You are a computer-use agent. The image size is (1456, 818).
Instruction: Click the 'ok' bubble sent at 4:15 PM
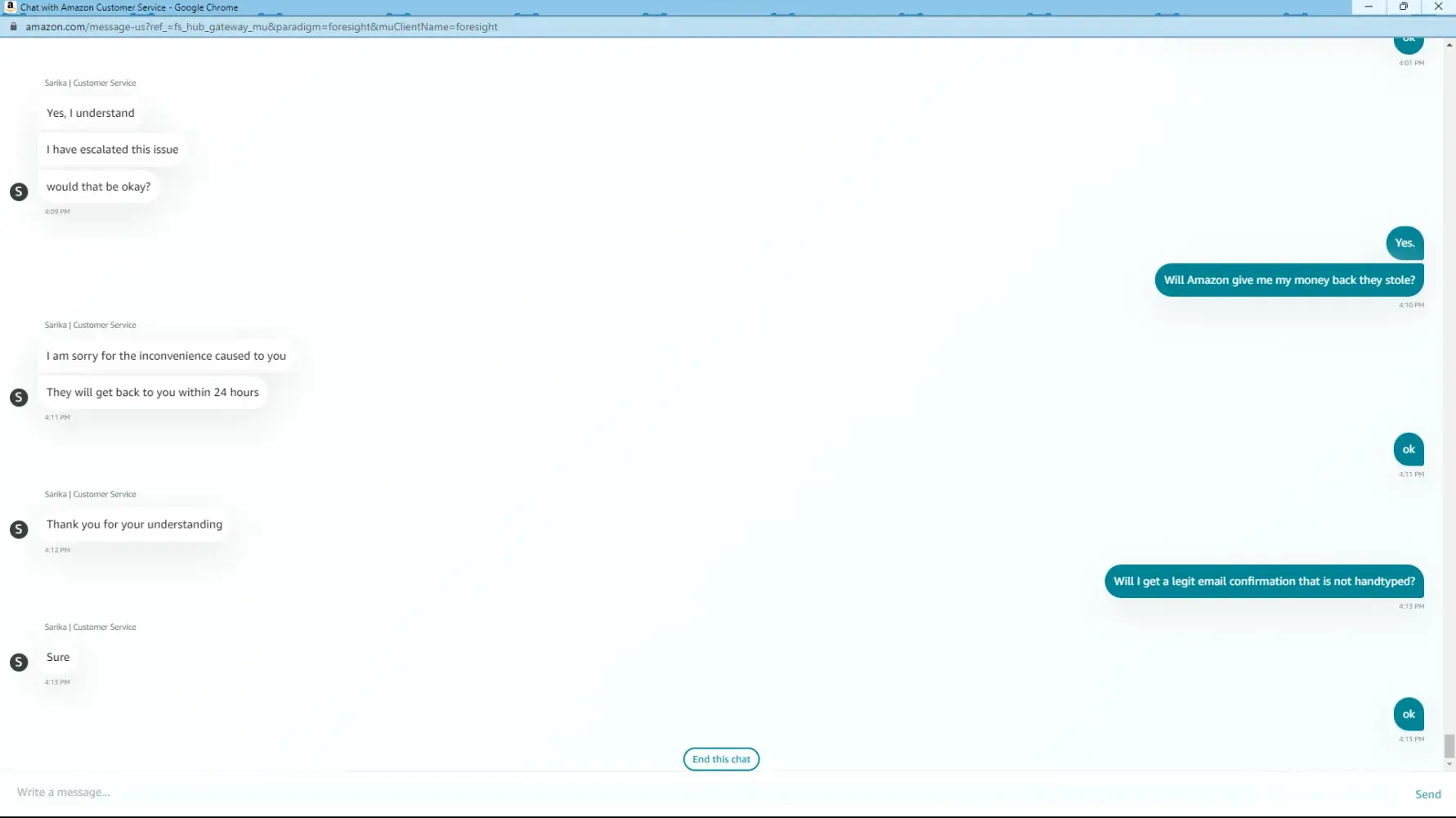pyautogui.click(x=1409, y=714)
